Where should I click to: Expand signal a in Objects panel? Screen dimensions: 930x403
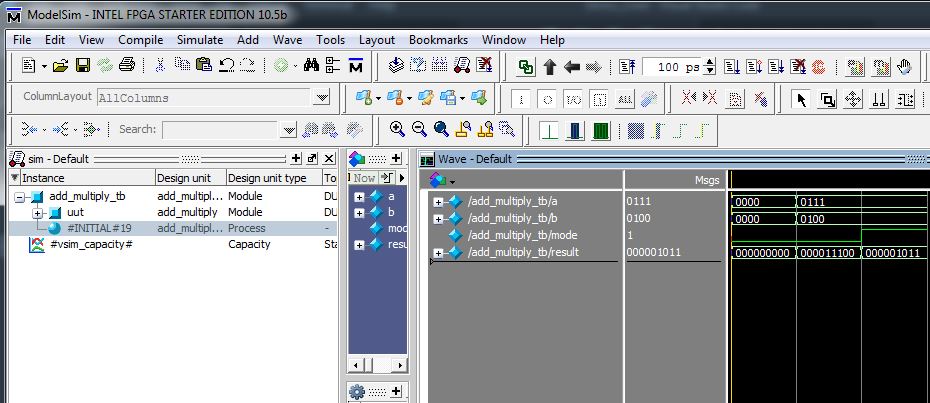(x=359, y=196)
